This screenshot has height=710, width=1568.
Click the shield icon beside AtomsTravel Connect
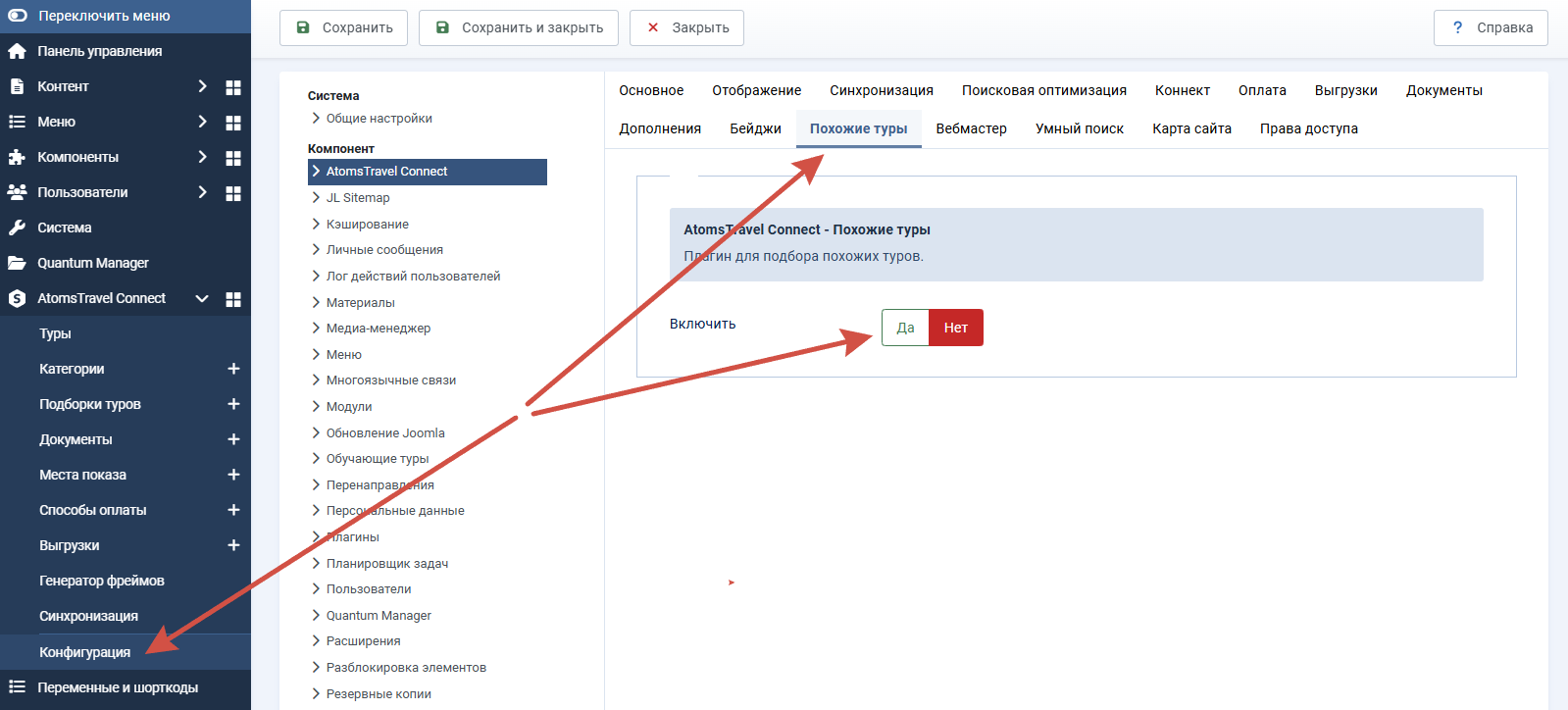click(x=17, y=298)
